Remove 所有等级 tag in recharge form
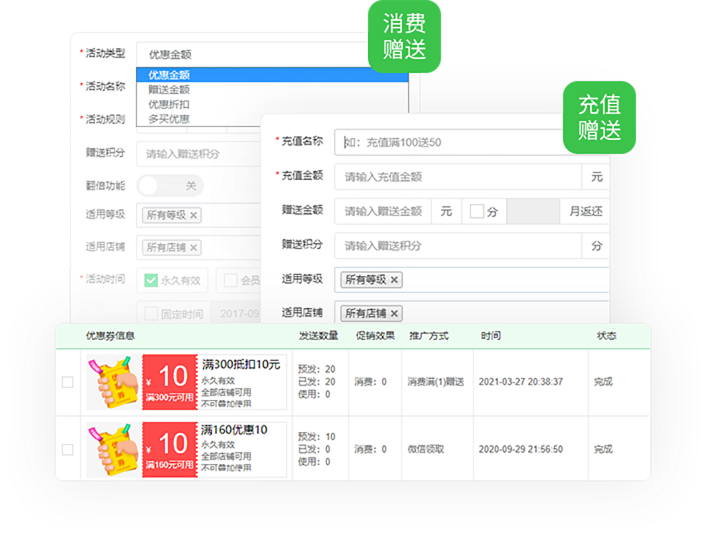 (394, 280)
